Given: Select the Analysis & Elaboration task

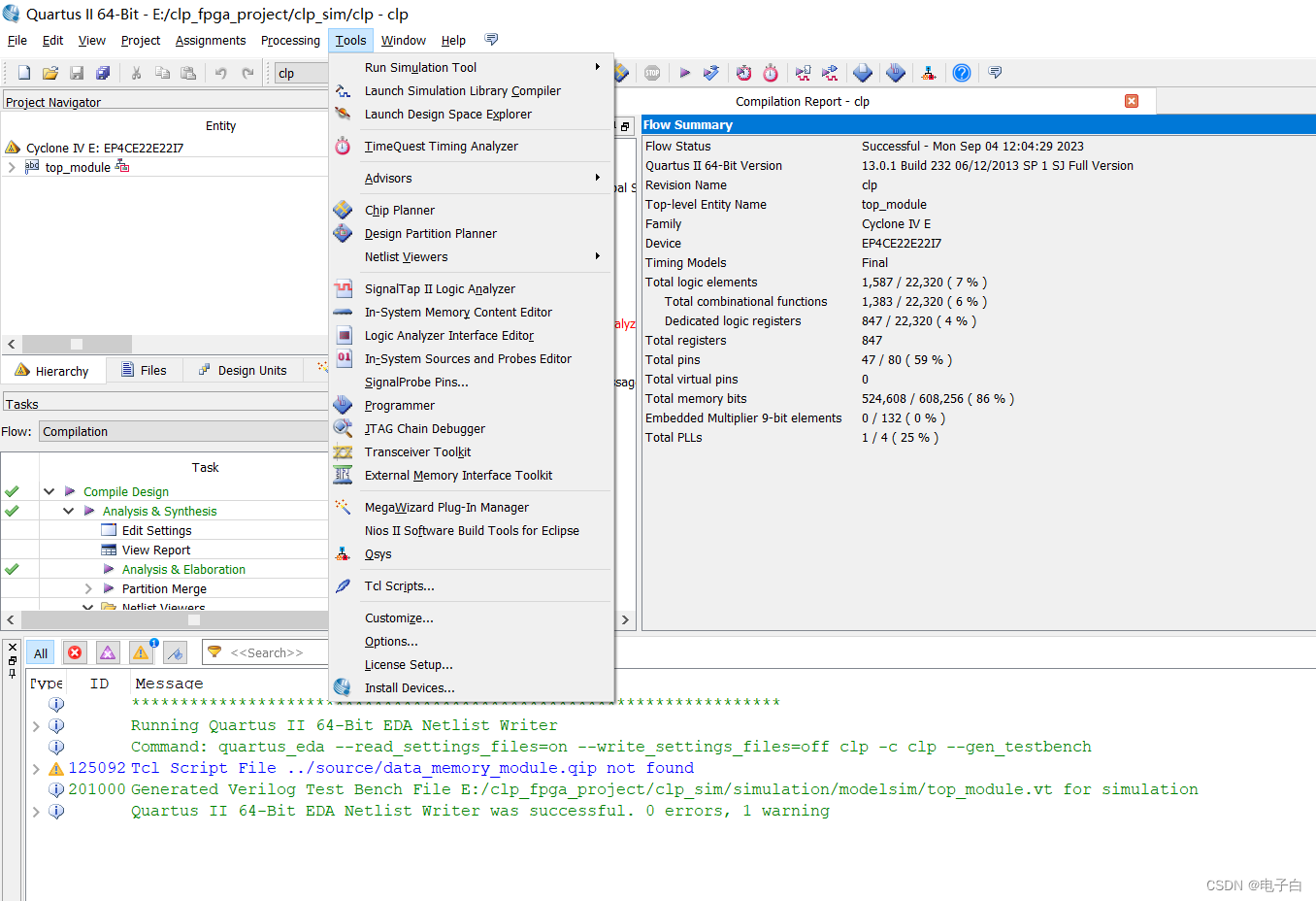Looking at the screenshot, I should tap(183, 569).
